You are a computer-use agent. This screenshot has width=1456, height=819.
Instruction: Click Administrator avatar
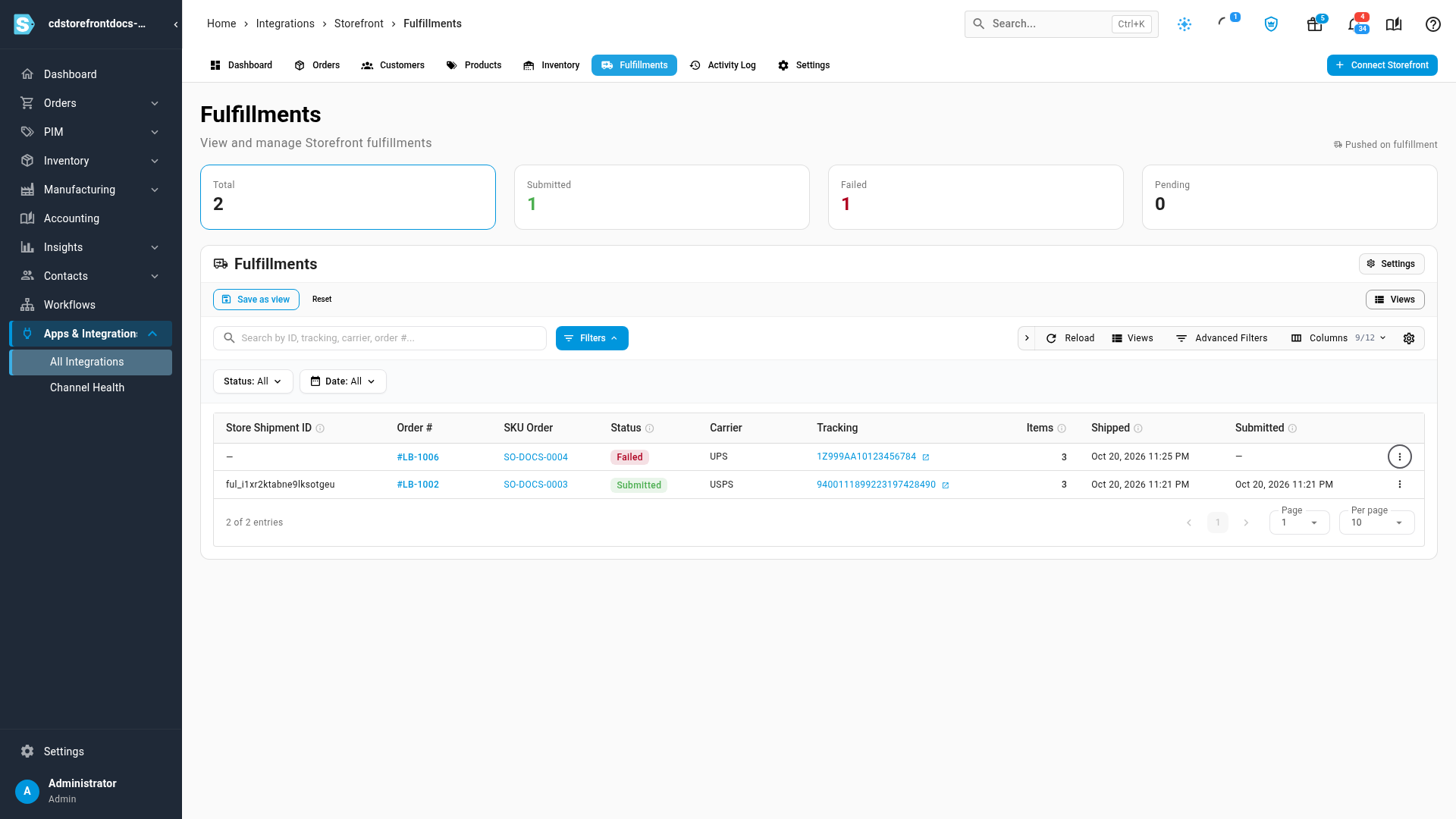27,791
